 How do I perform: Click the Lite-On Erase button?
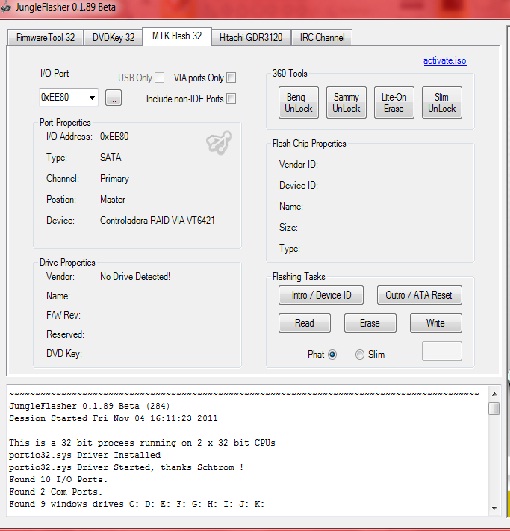click(394, 103)
